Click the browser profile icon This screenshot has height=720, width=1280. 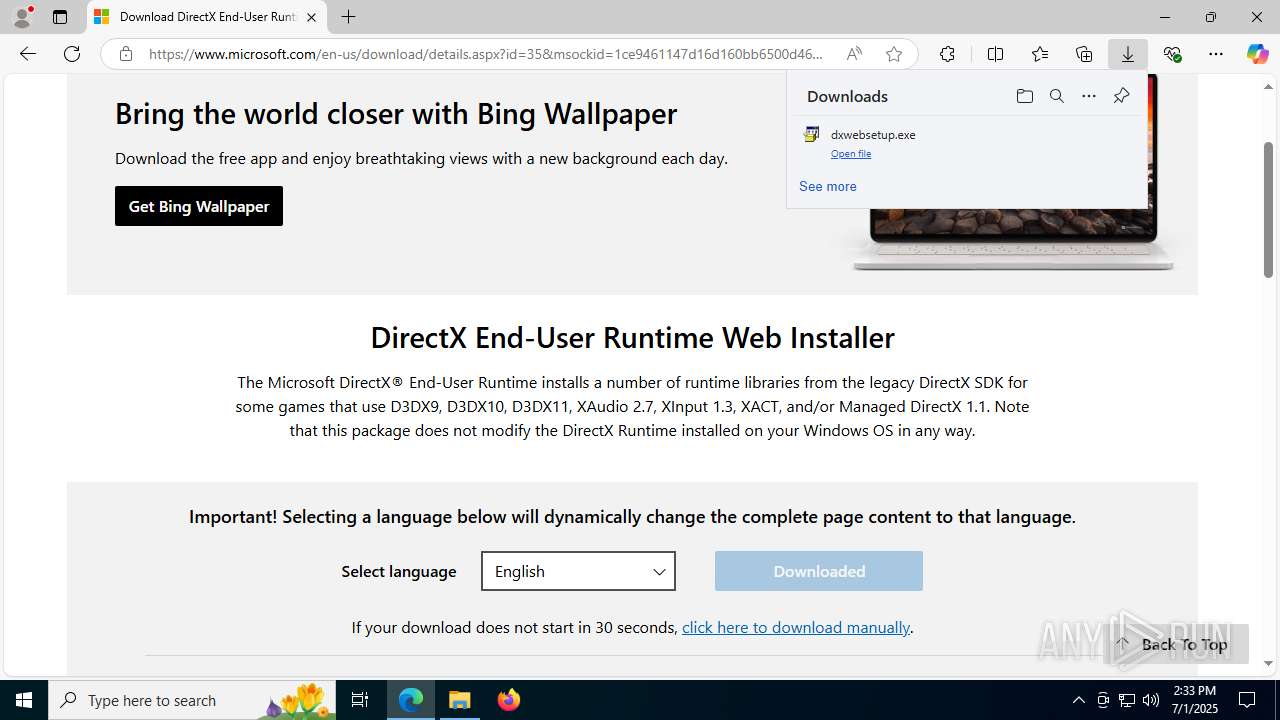coord(22,17)
